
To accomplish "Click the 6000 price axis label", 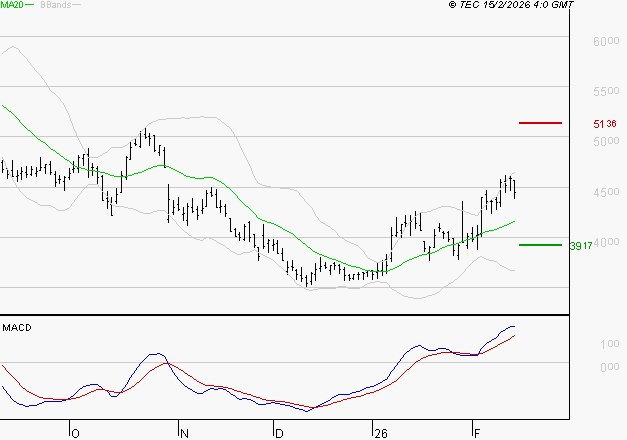I will (x=606, y=41).
